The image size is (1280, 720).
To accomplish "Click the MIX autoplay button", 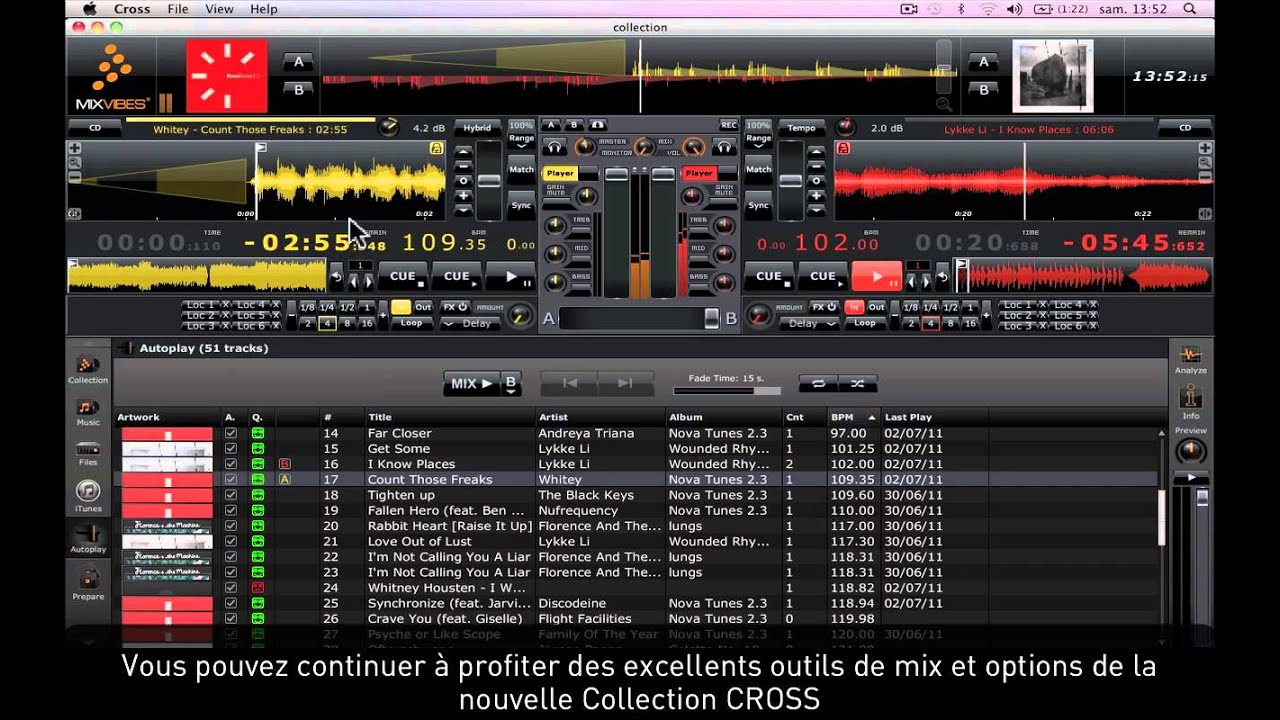I will tap(471, 383).
